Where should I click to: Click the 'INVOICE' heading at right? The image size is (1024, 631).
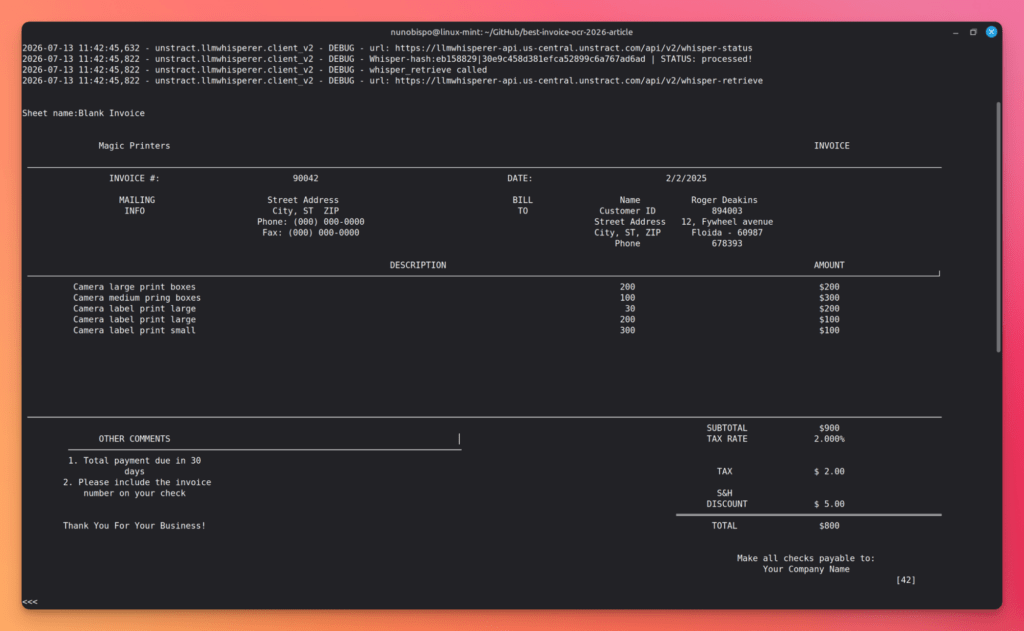831,146
